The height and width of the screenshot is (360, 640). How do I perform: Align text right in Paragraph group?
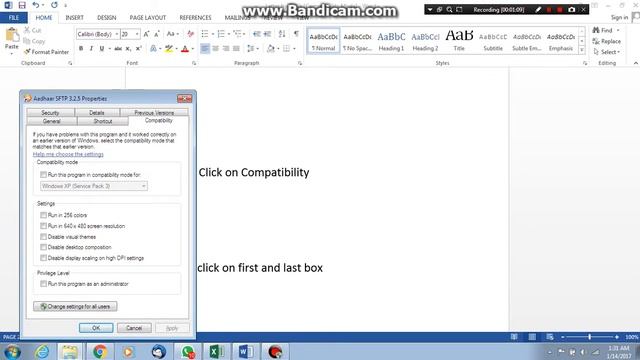226,49
